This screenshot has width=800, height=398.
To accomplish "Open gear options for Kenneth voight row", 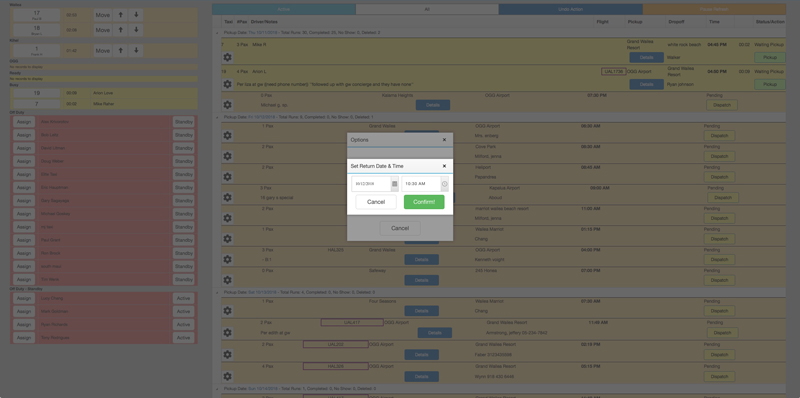I will pos(228,259).
